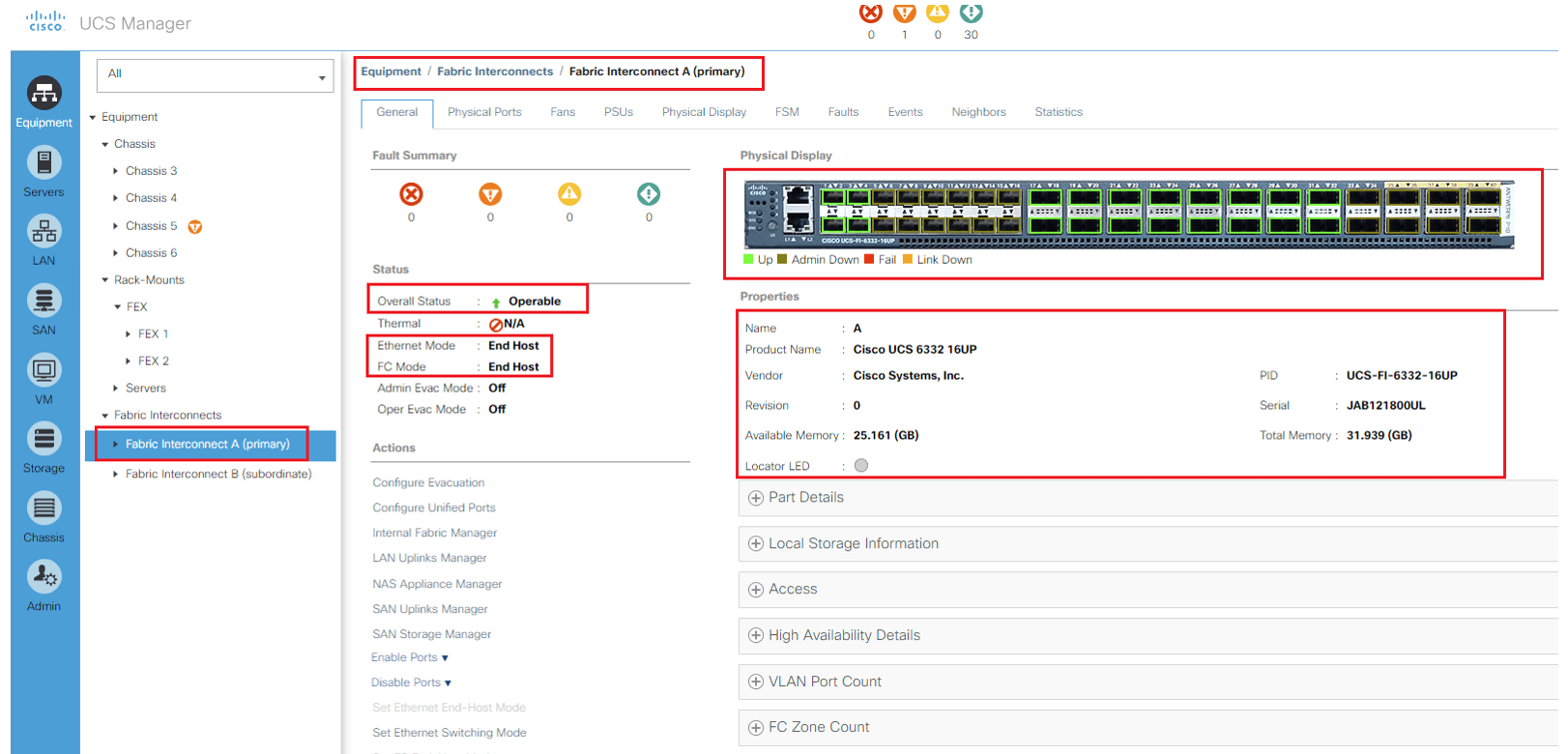1568x754 pixels.
Task: Click the Configure Unified Ports action
Action: [434, 507]
